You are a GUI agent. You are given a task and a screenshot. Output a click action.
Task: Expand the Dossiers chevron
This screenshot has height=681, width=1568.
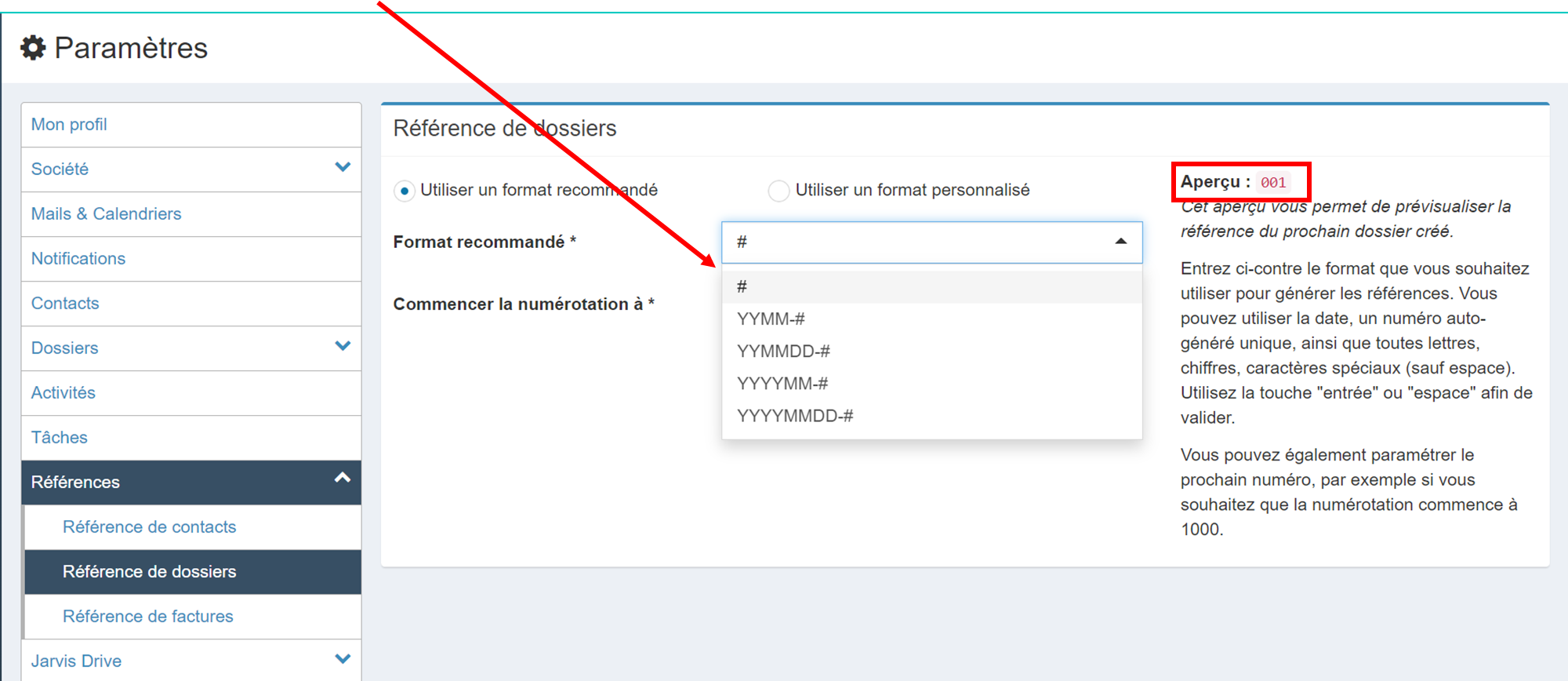[343, 346]
